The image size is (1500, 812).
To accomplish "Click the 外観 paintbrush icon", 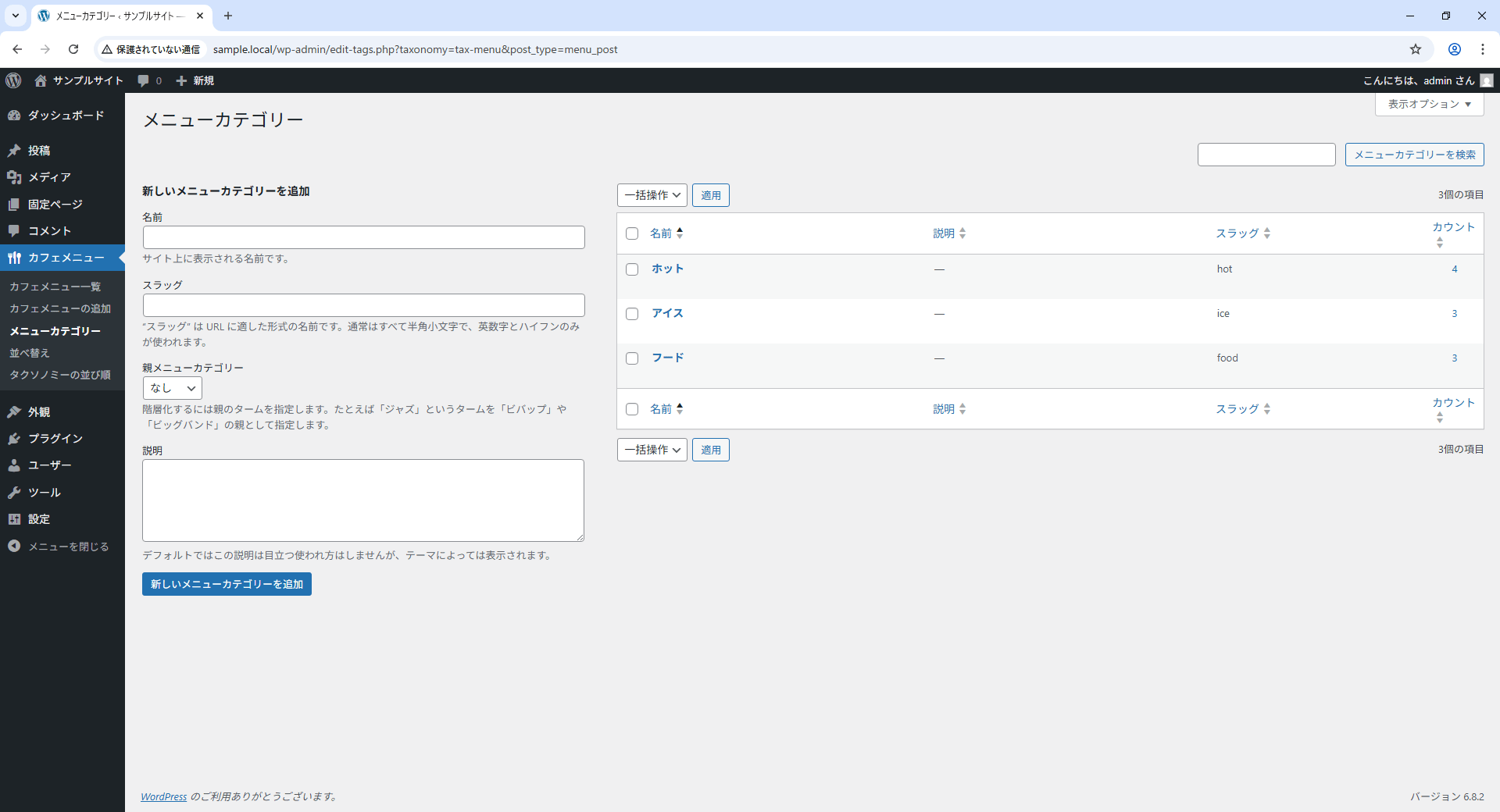I will click(14, 412).
